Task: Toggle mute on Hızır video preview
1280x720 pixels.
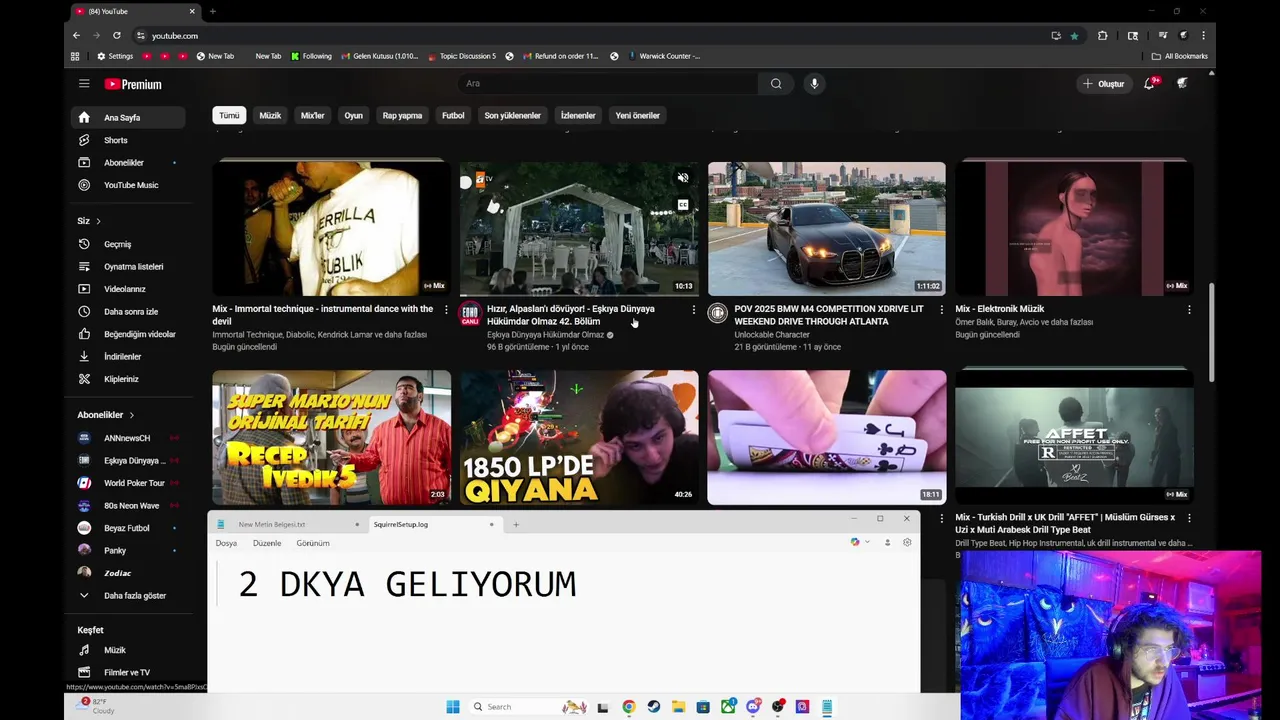Action: point(683,178)
